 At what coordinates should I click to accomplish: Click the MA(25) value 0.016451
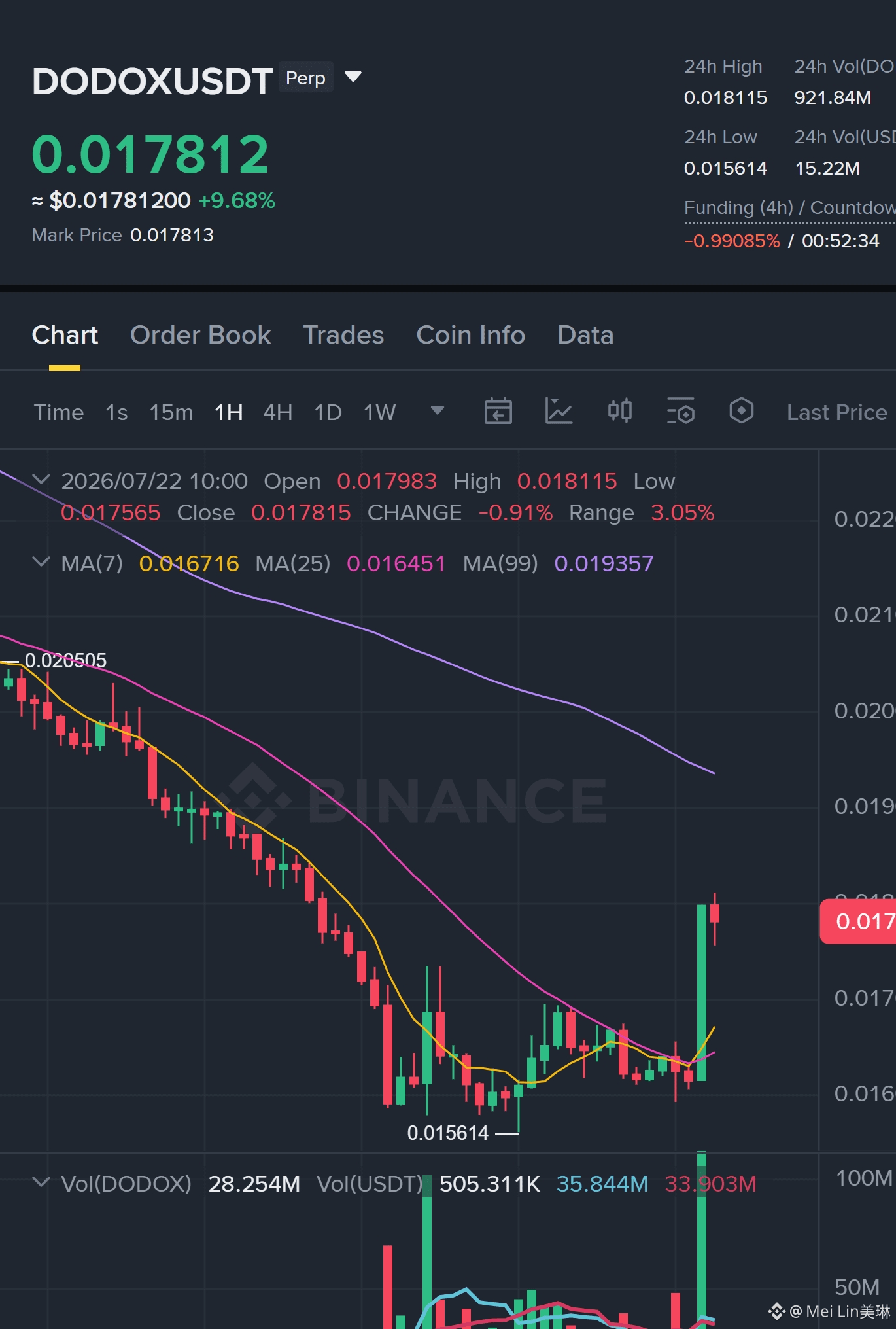(396, 563)
